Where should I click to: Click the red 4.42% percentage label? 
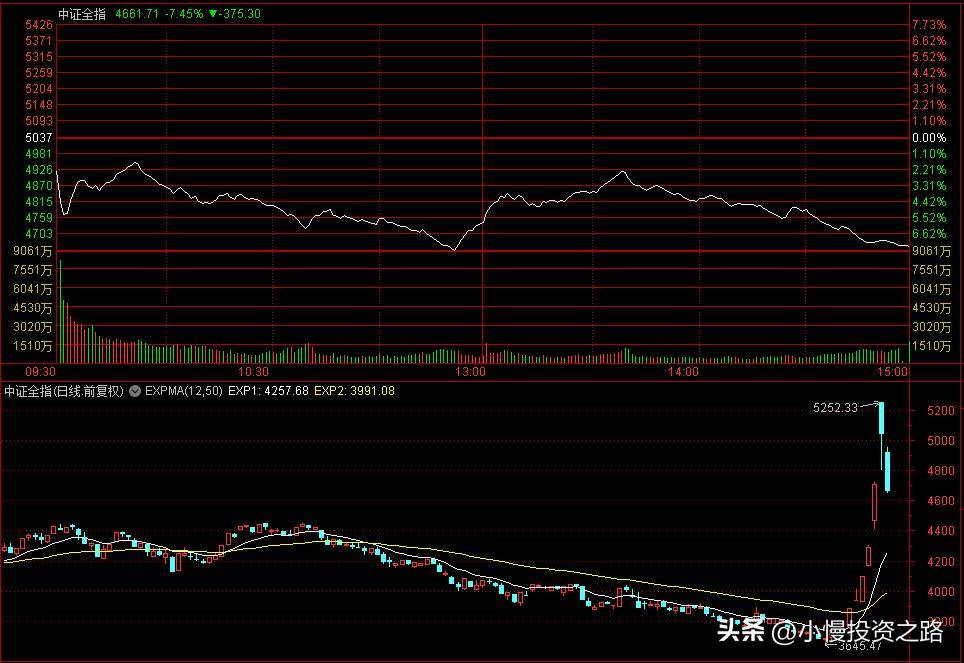click(929, 73)
